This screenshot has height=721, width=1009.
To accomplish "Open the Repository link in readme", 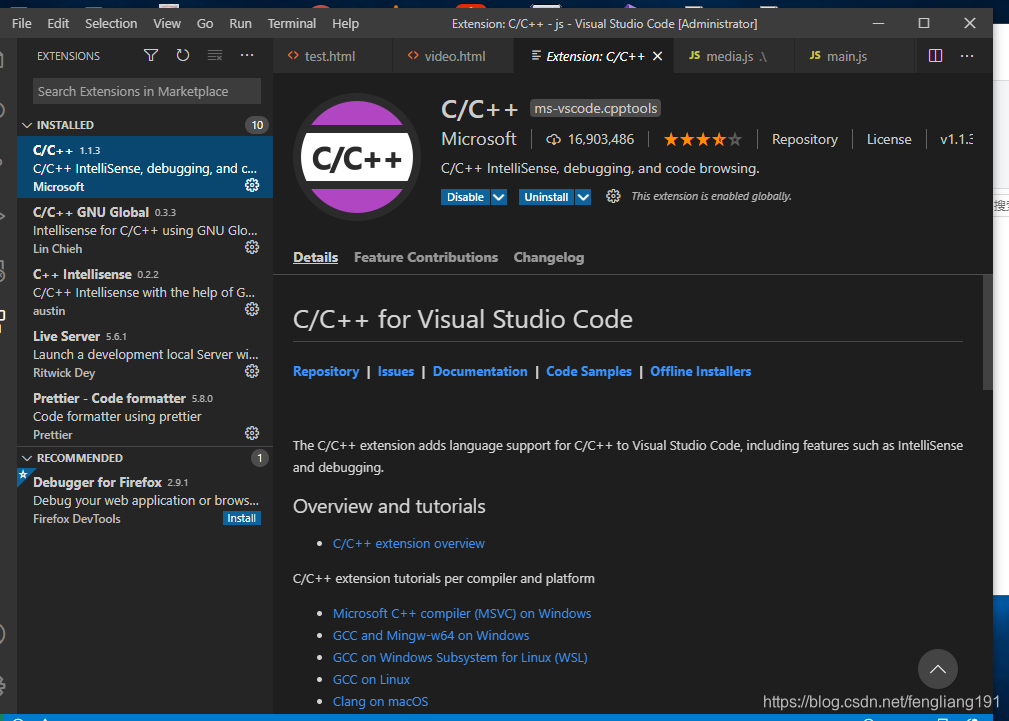I will tap(326, 371).
